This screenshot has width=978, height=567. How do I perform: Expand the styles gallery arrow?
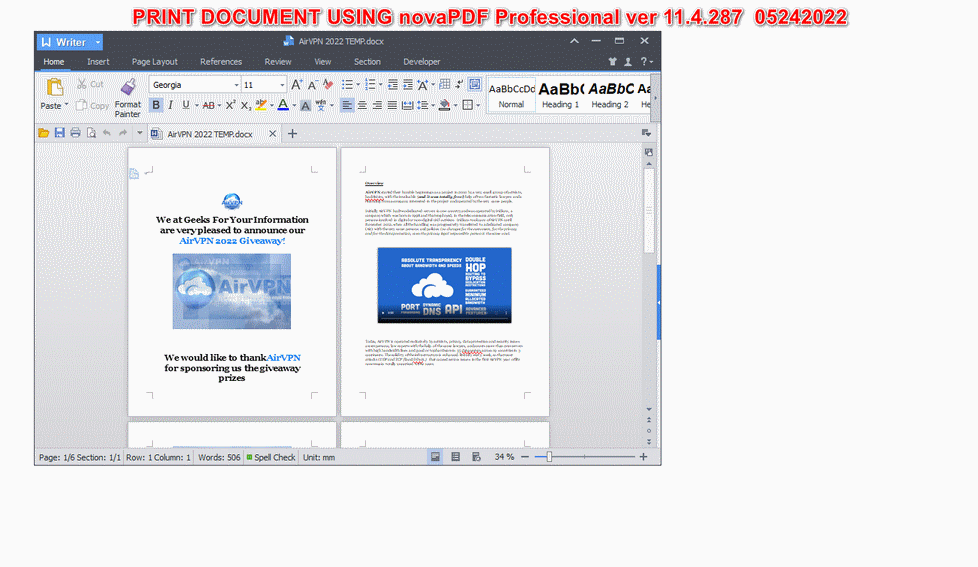pos(654,98)
